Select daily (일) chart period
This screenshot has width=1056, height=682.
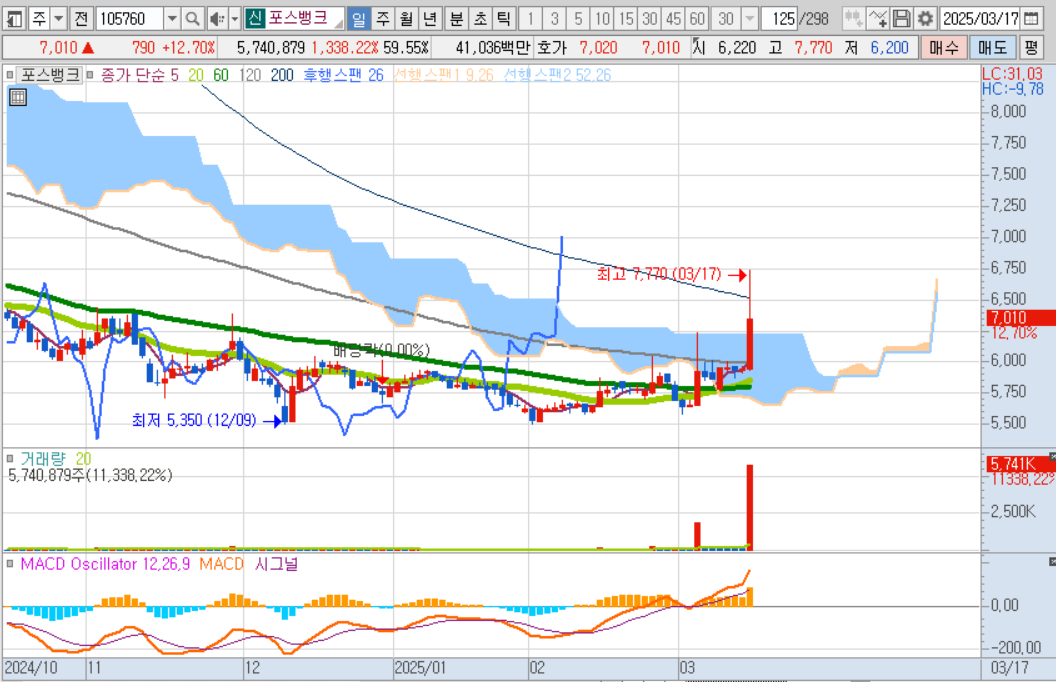coord(359,19)
